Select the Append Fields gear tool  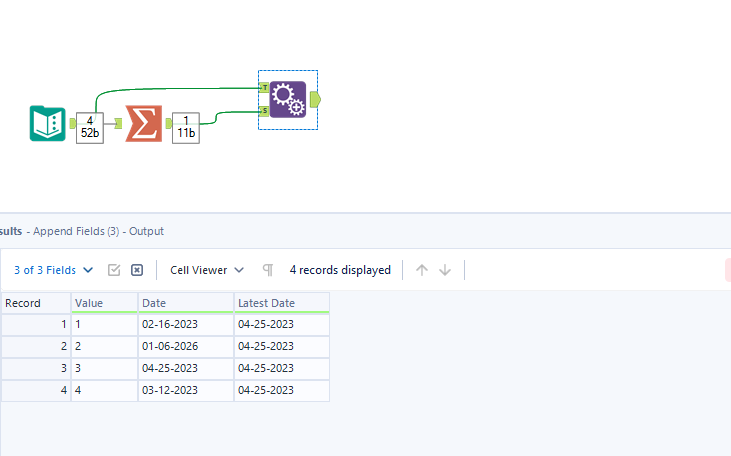(288, 99)
